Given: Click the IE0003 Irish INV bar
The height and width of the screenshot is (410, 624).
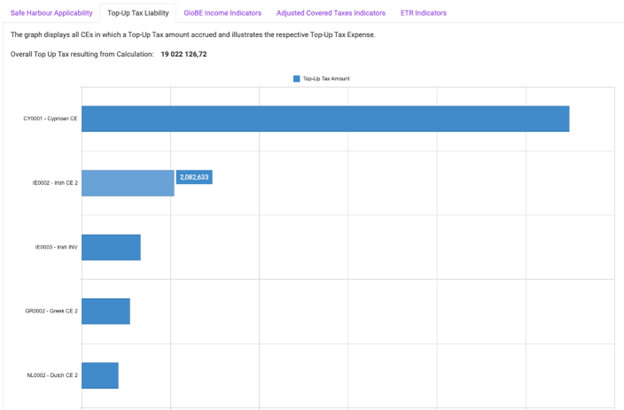Looking at the screenshot, I should (110, 247).
